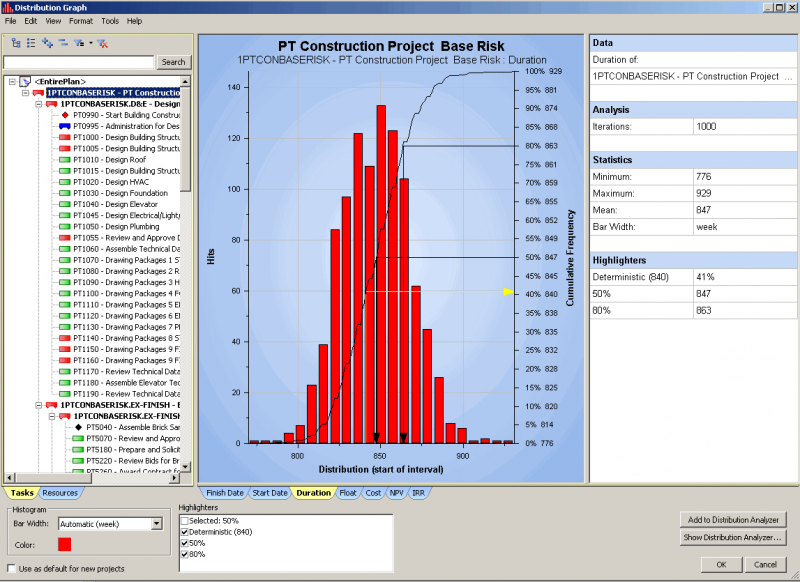Image resolution: width=800 pixels, height=582 pixels.
Task: Uncheck the 50% highlighter checkbox
Action: [x=185, y=543]
